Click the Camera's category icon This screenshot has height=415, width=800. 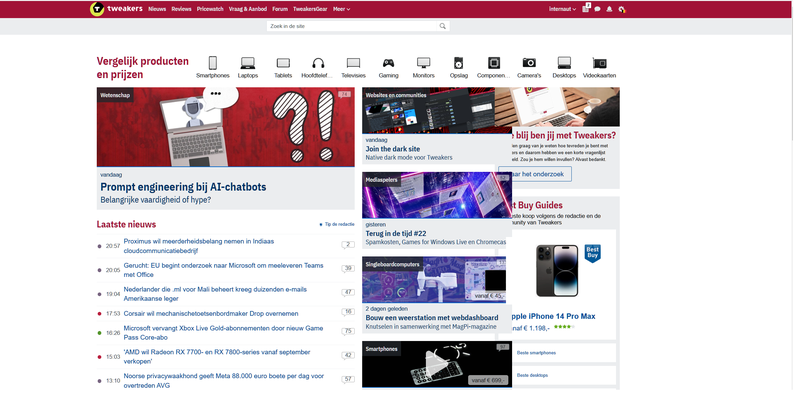point(529,63)
